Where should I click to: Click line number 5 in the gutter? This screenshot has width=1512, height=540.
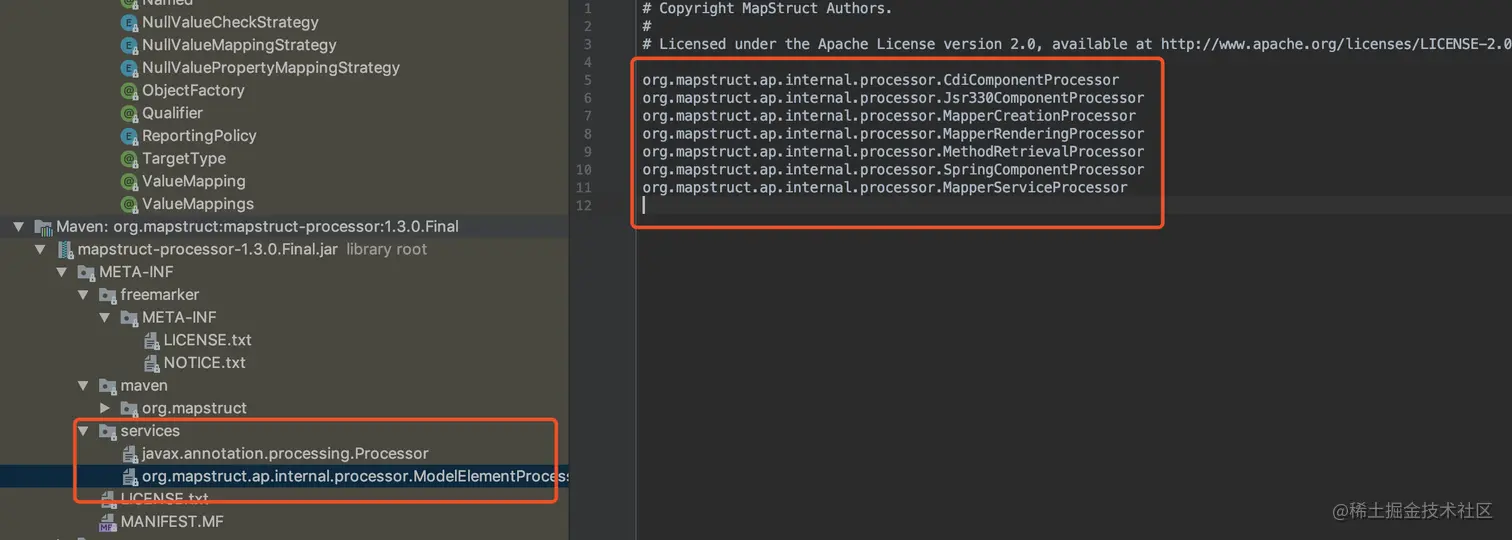point(587,80)
